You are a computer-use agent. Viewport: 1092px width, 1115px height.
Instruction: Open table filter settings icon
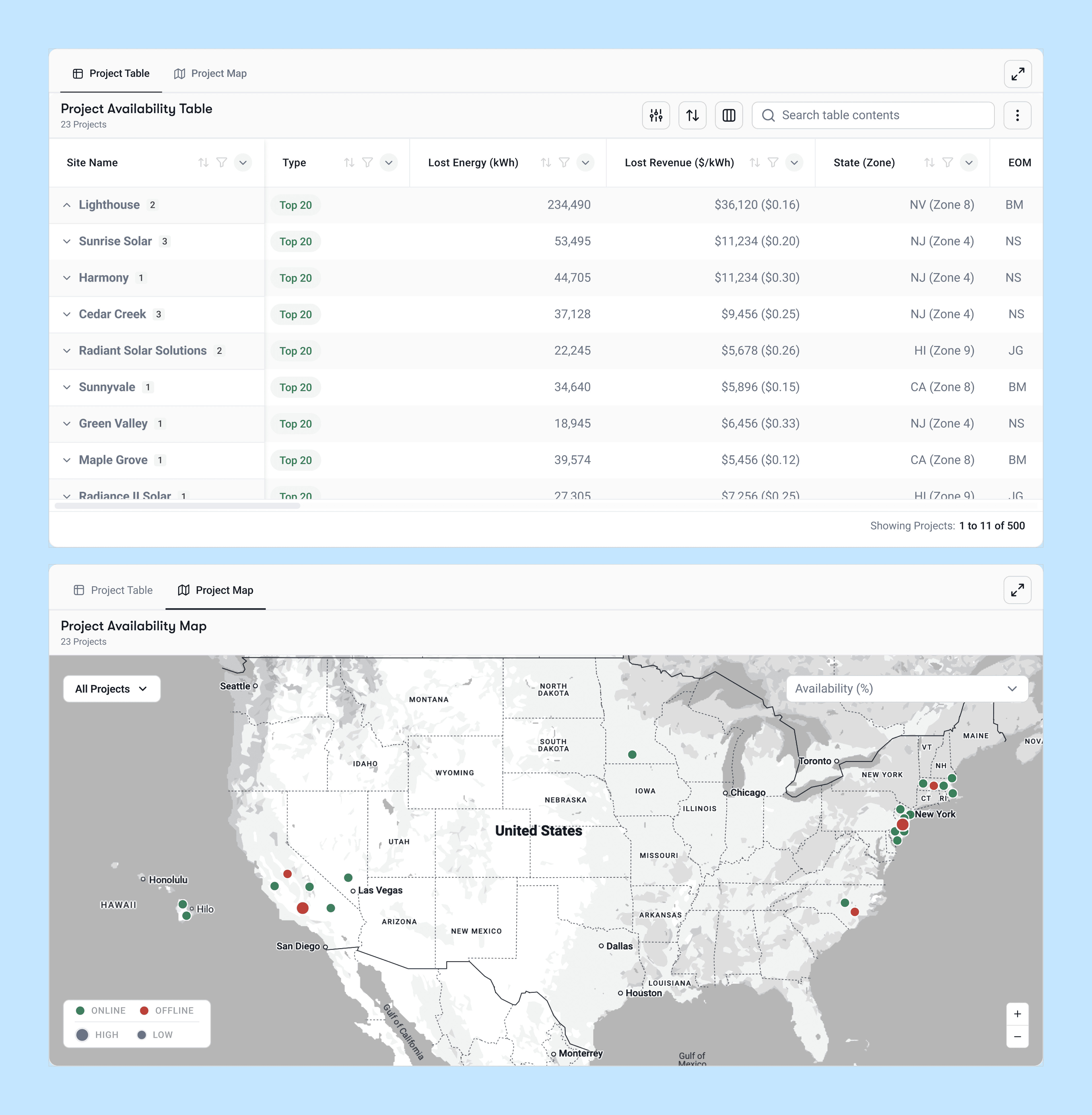[x=656, y=115]
